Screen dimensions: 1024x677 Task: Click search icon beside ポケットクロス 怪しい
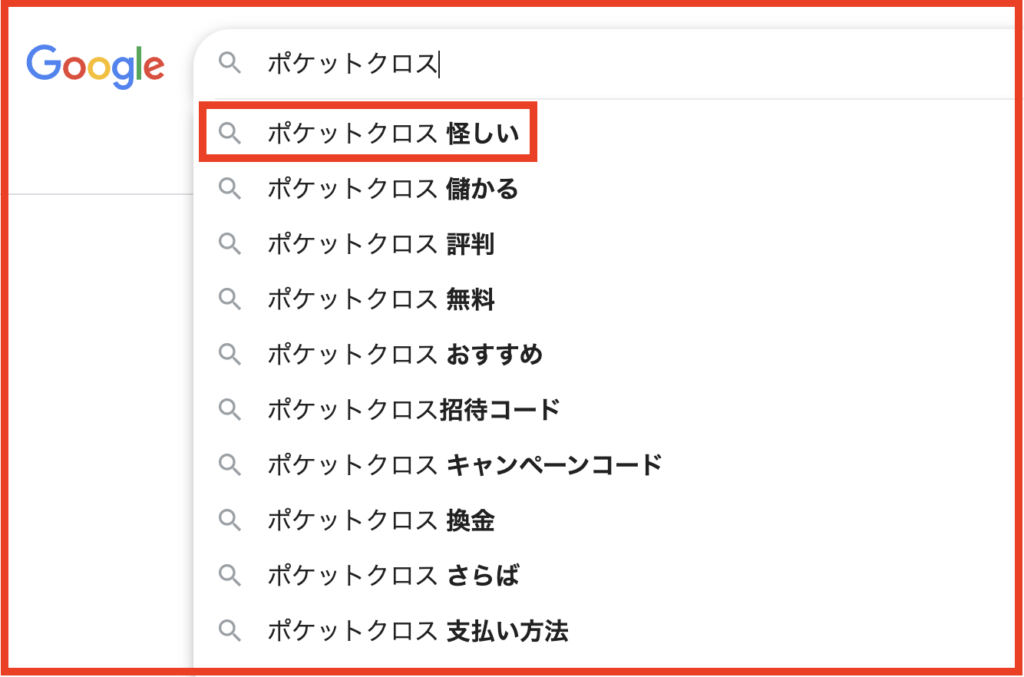(230, 133)
